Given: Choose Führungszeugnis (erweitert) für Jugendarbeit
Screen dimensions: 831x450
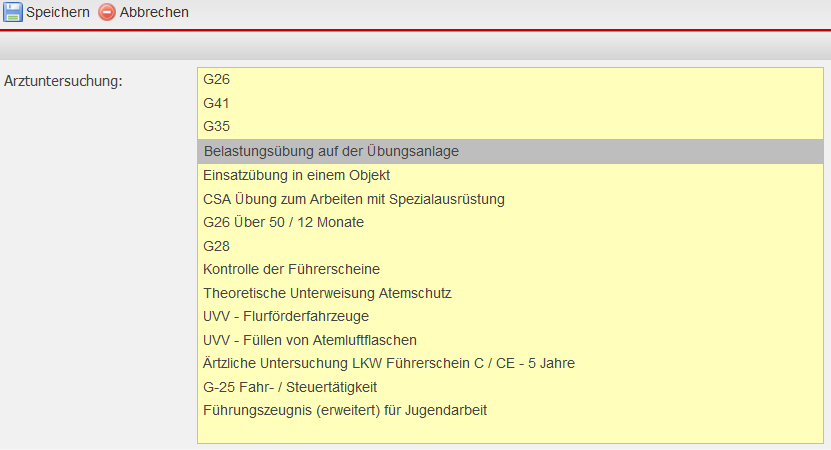Looking at the screenshot, I should click(x=344, y=411).
